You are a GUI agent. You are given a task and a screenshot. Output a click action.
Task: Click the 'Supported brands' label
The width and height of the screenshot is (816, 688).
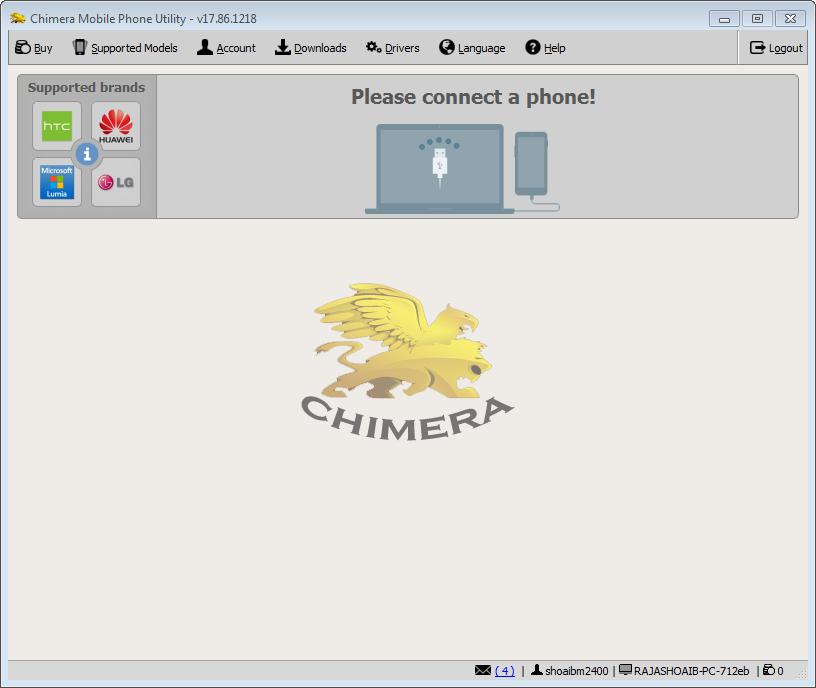coord(86,87)
